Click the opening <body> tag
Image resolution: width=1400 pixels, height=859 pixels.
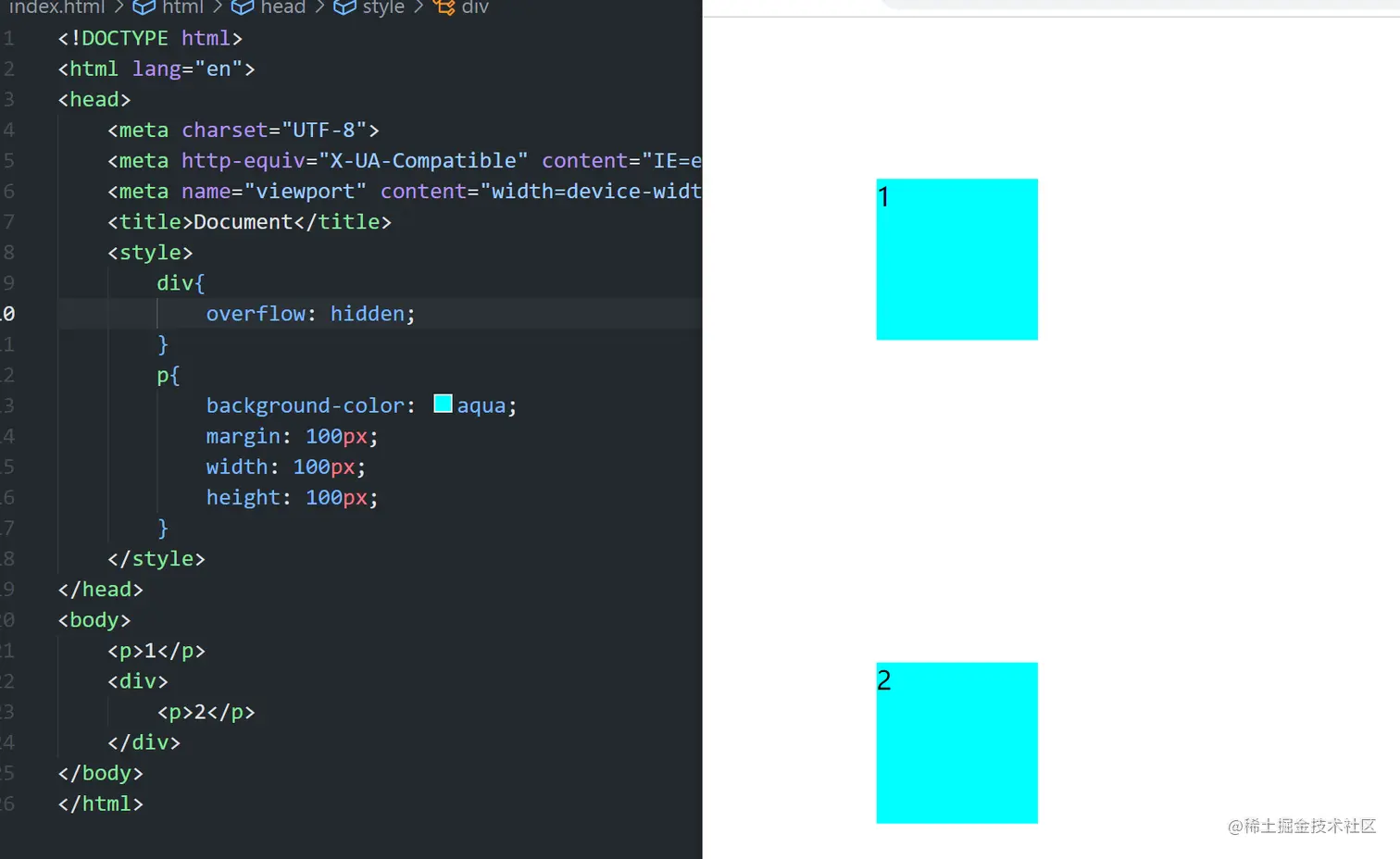click(94, 620)
